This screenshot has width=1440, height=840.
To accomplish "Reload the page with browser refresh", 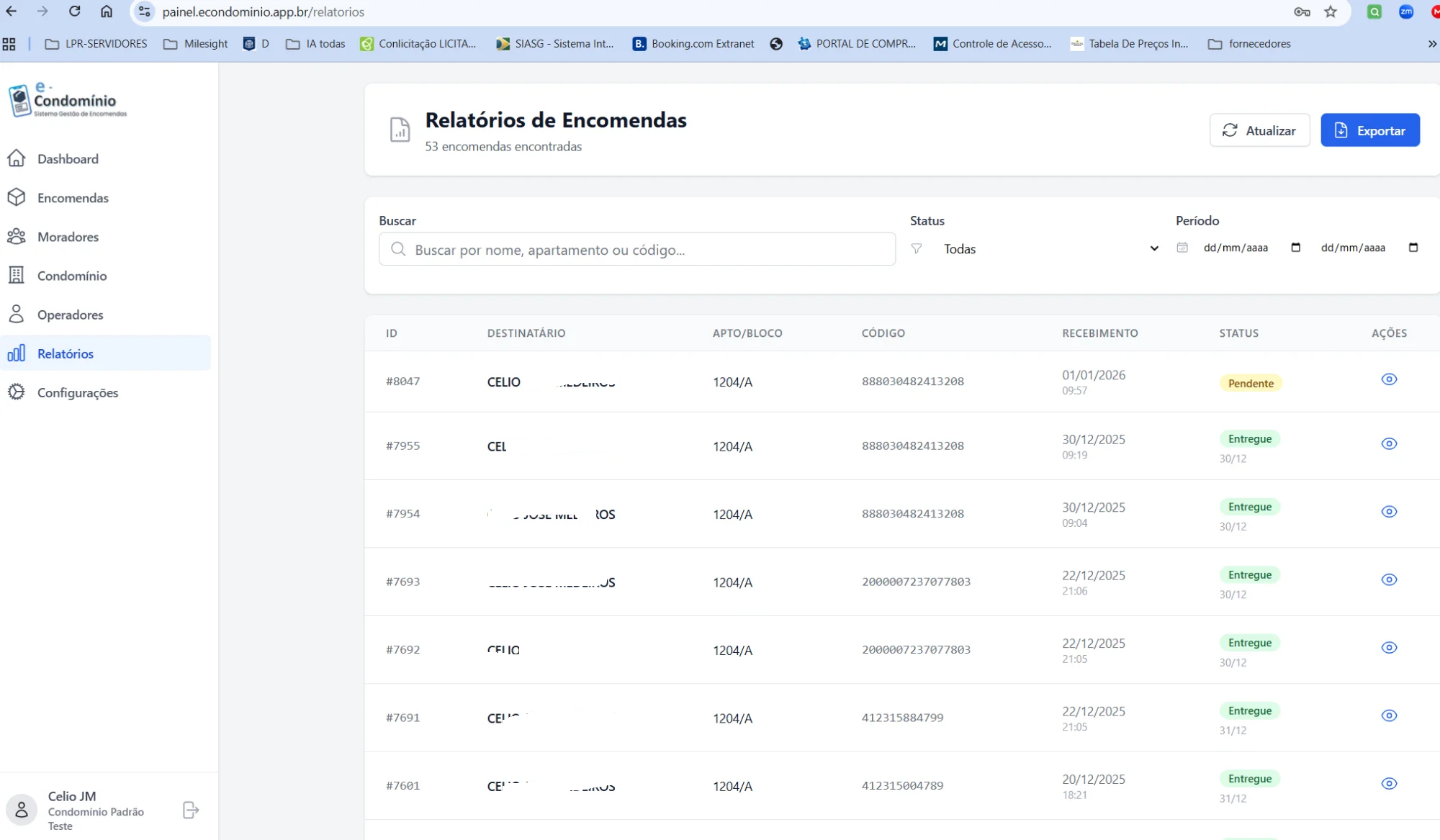I will tap(74, 12).
